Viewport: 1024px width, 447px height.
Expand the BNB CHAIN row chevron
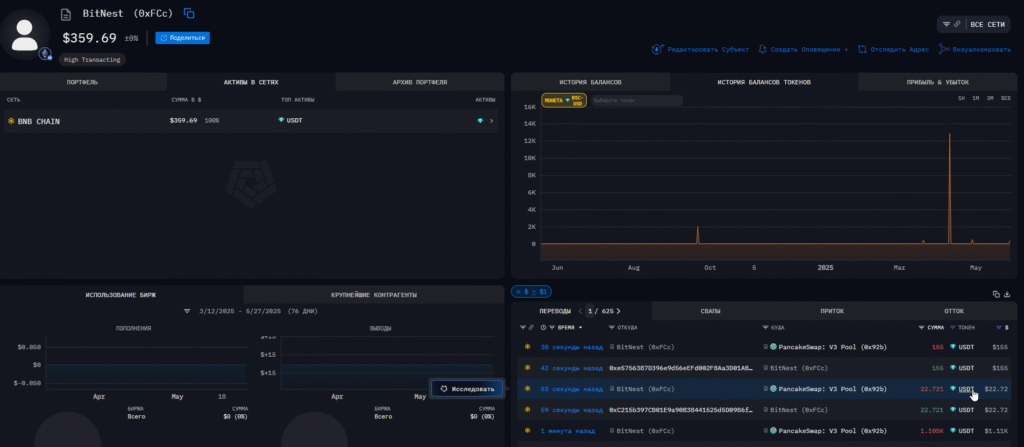point(492,121)
